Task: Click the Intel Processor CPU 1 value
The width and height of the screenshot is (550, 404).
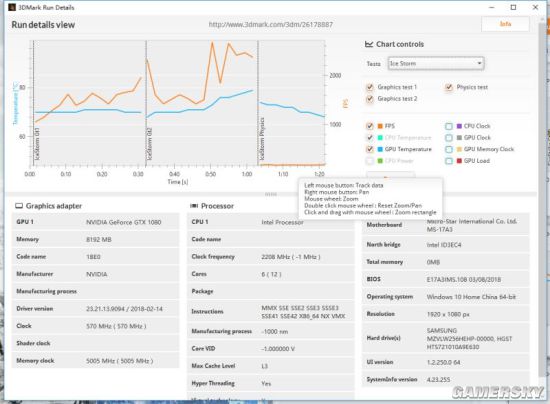Action: pos(282,222)
